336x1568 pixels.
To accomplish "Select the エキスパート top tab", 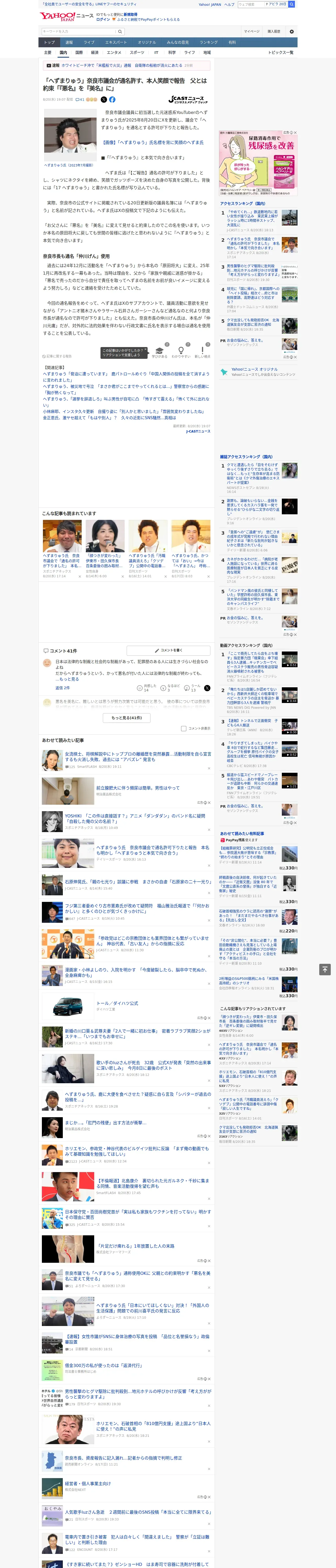I will [116, 42].
